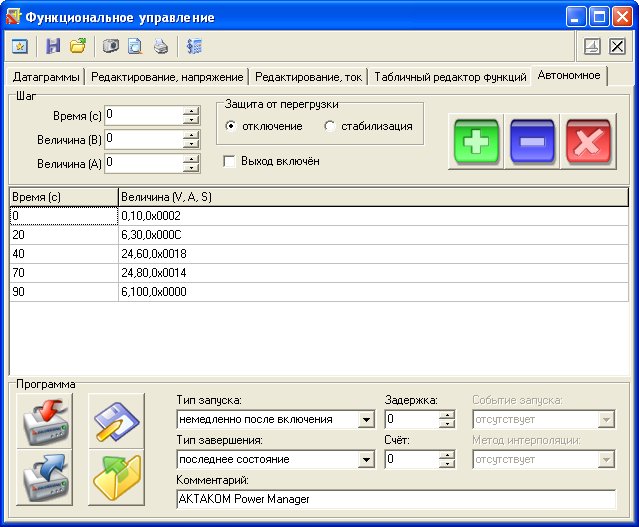Expand the "Тип запуска" dropdown
This screenshot has height=527, width=639.
[367, 420]
